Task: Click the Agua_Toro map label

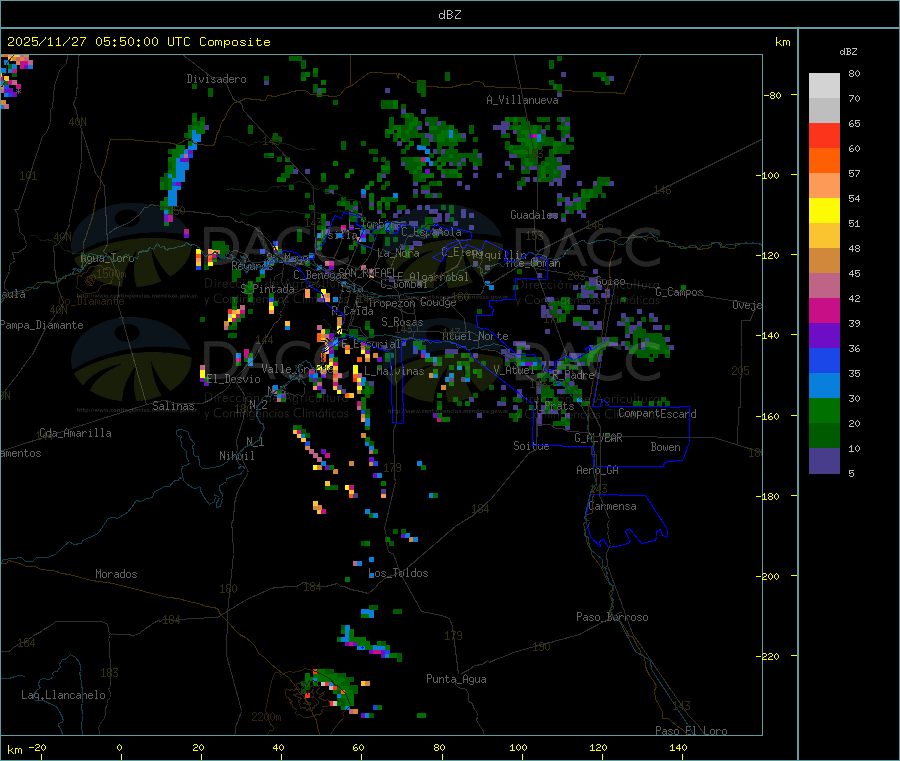Action: [107, 258]
